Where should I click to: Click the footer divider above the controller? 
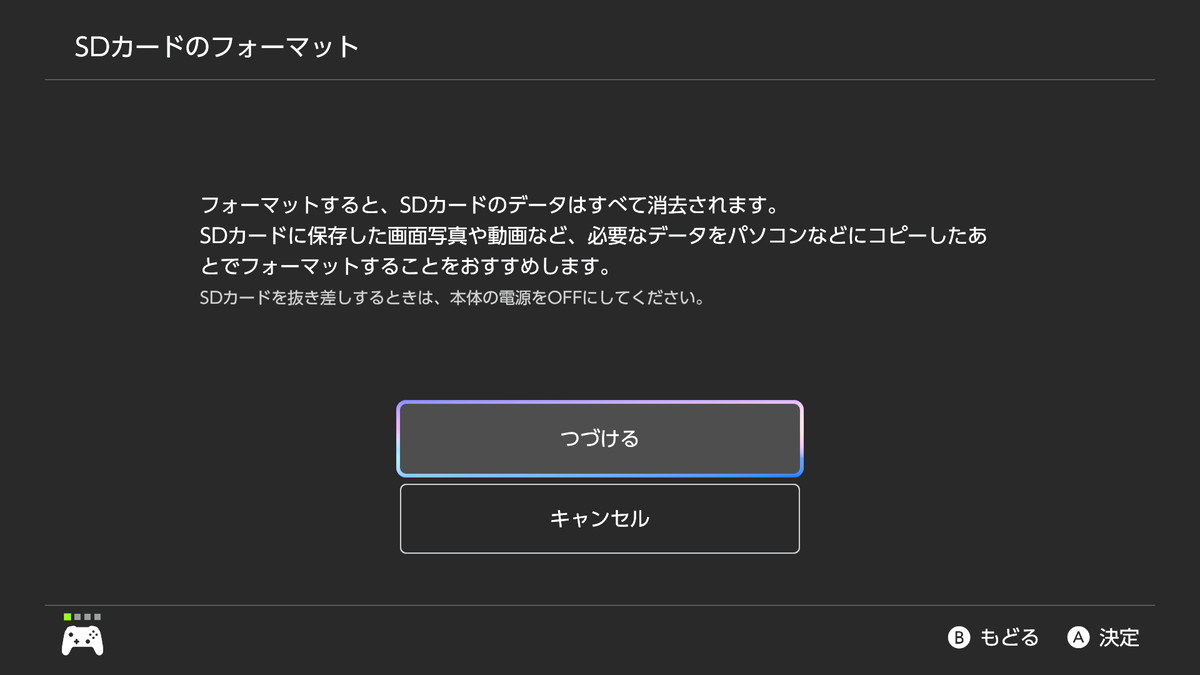[600, 605]
